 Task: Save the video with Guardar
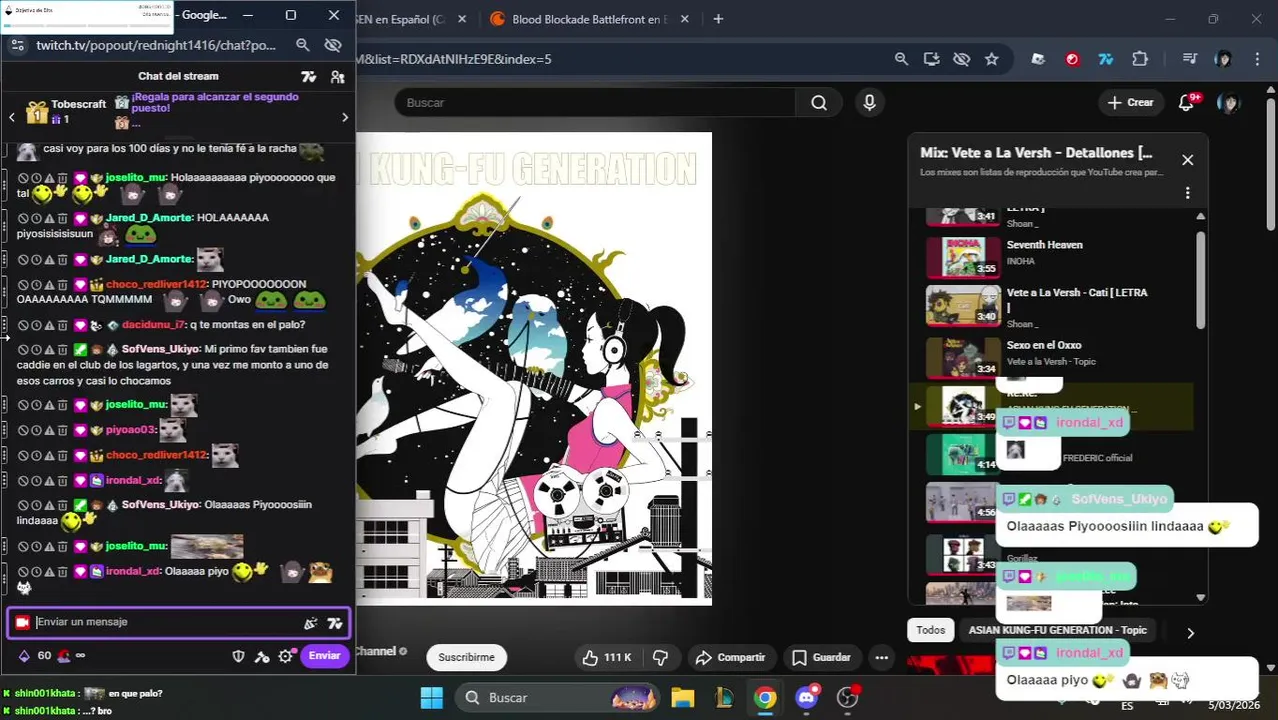(x=821, y=657)
